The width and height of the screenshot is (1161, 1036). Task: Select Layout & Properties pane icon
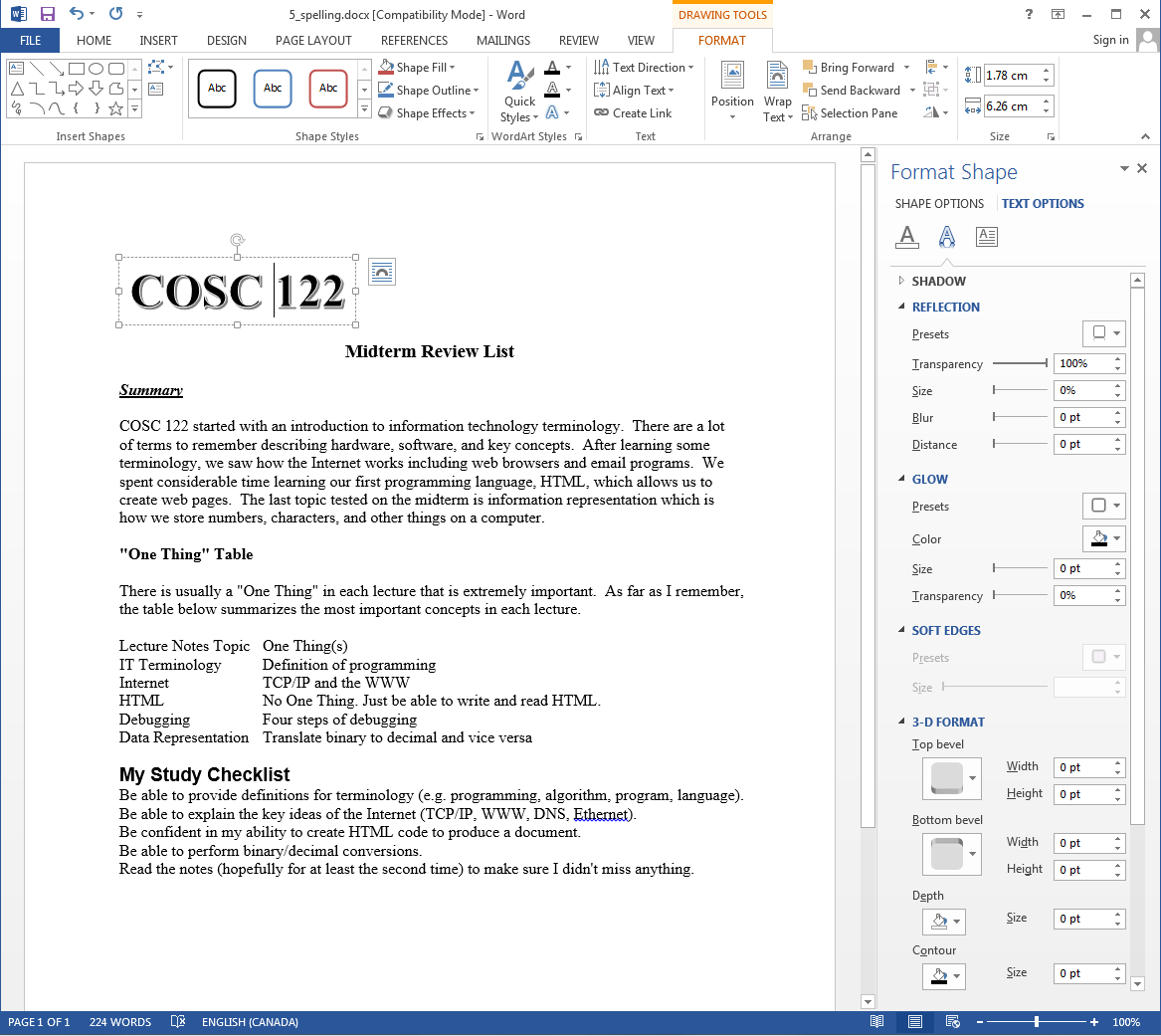986,236
